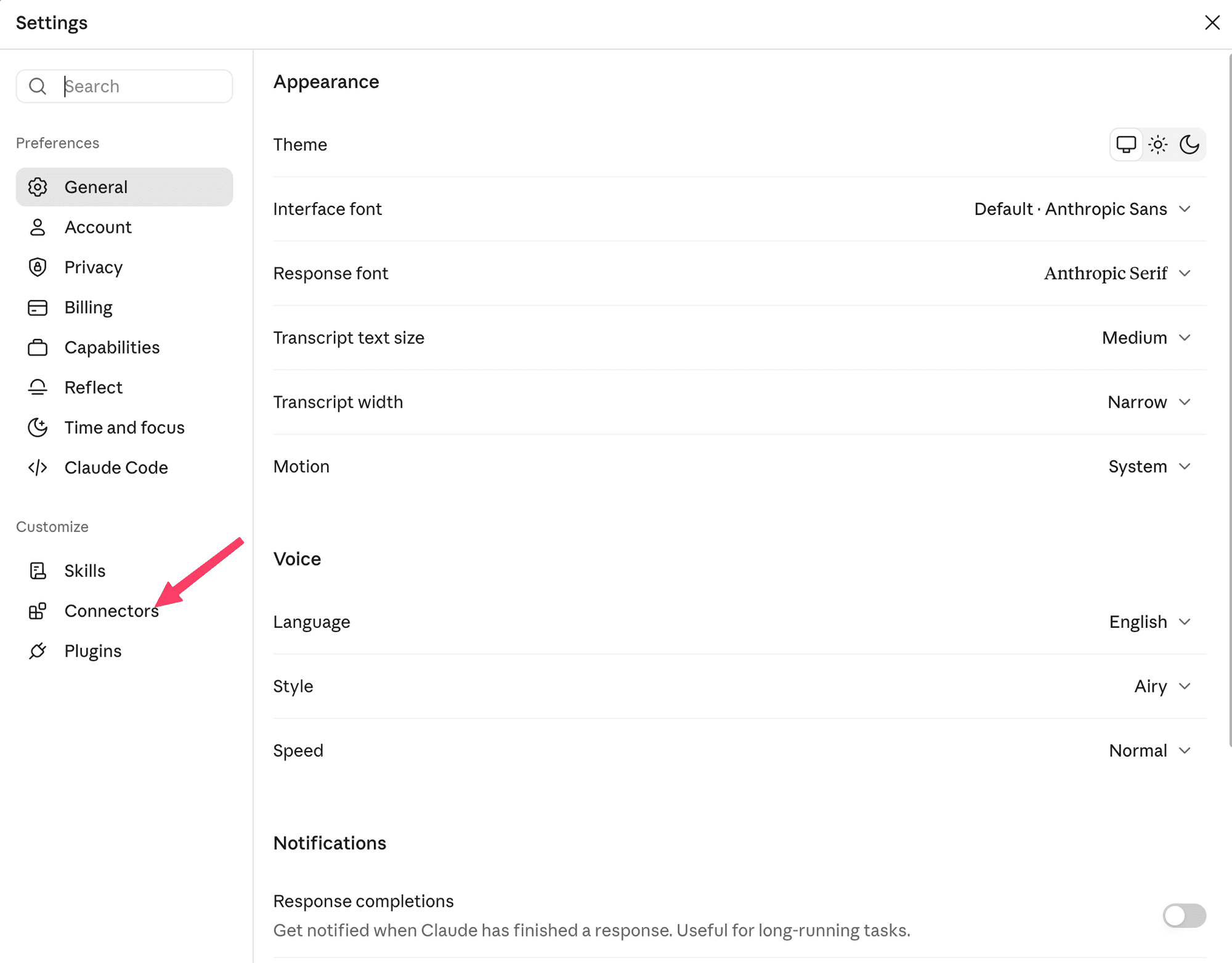1232x963 pixels.
Task: Open the Billing section
Action: coord(124,307)
